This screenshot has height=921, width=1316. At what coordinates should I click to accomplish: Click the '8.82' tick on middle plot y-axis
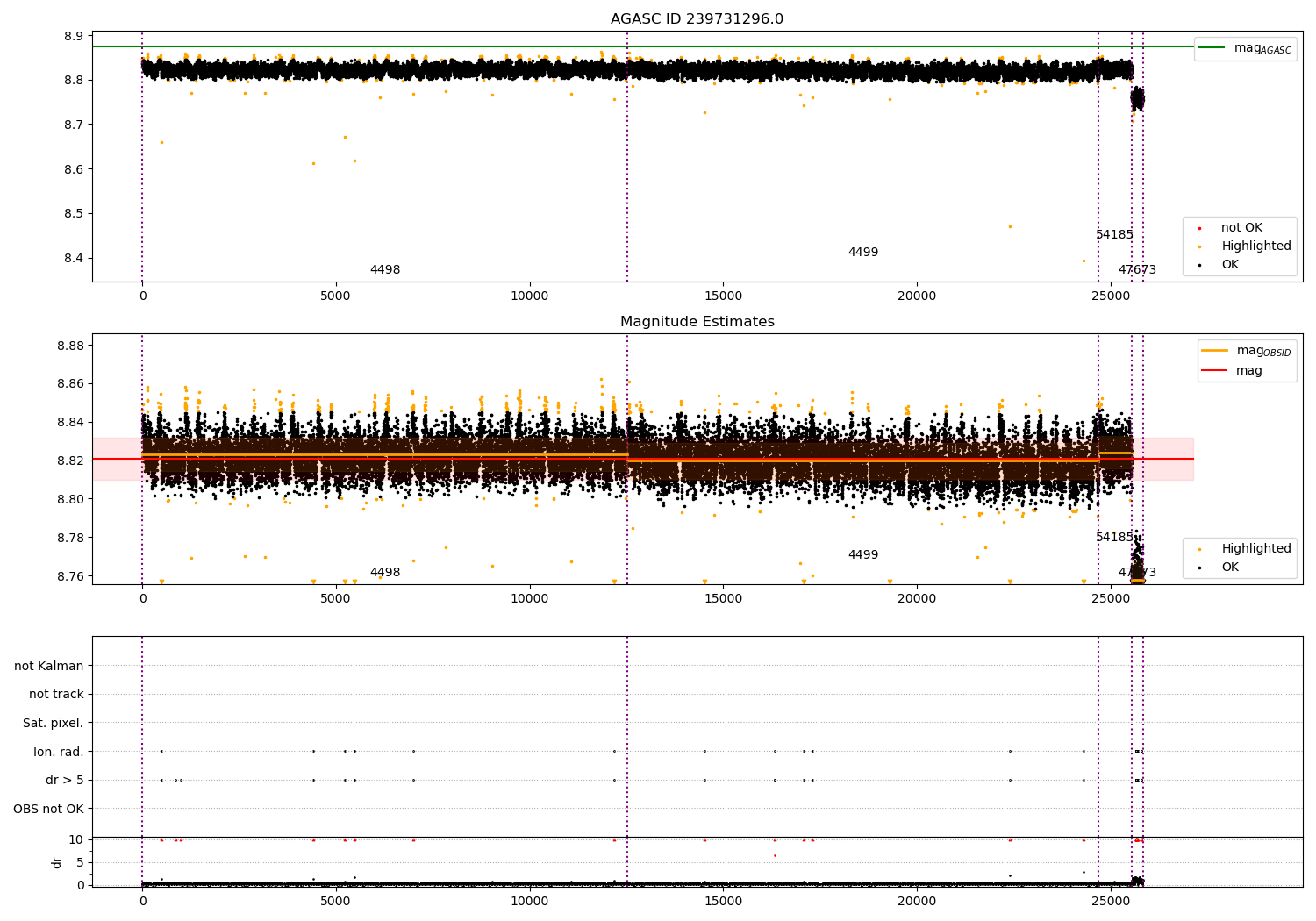(x=70, y=461)
